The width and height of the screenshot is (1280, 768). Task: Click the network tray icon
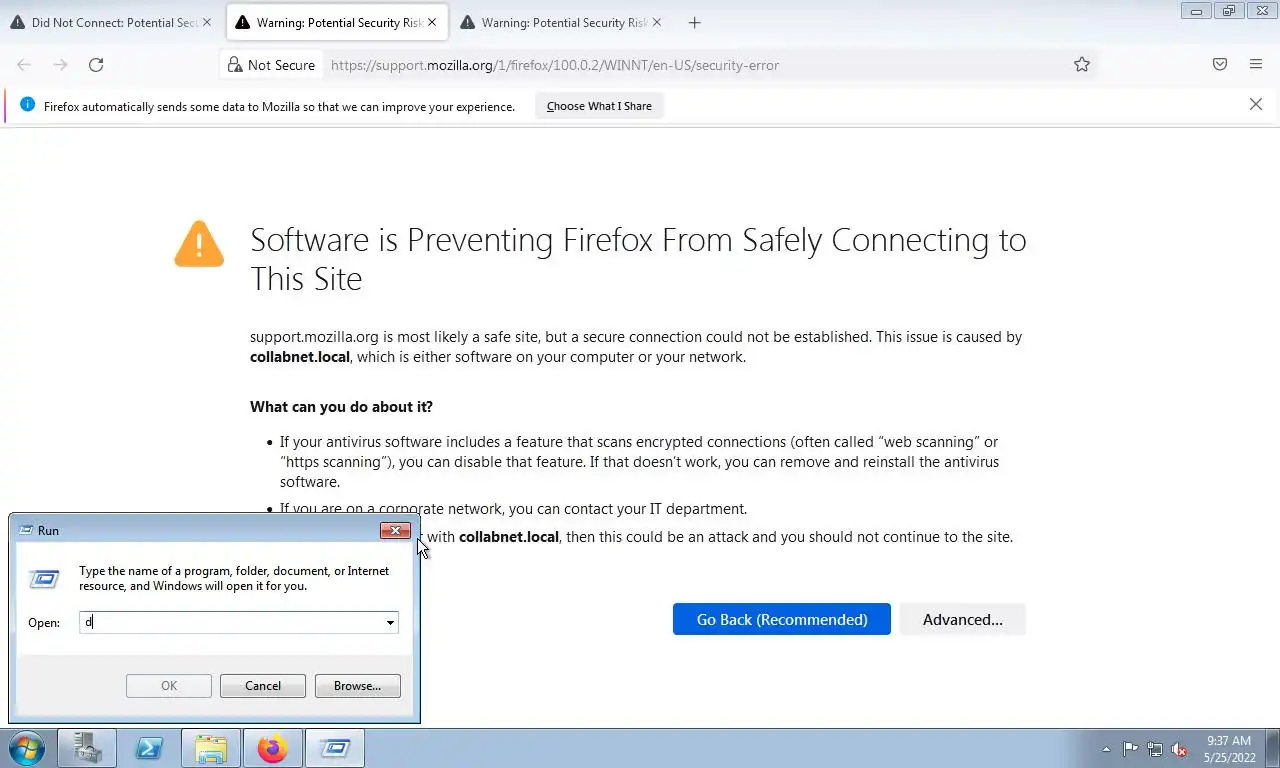[x=1155, y=749]
